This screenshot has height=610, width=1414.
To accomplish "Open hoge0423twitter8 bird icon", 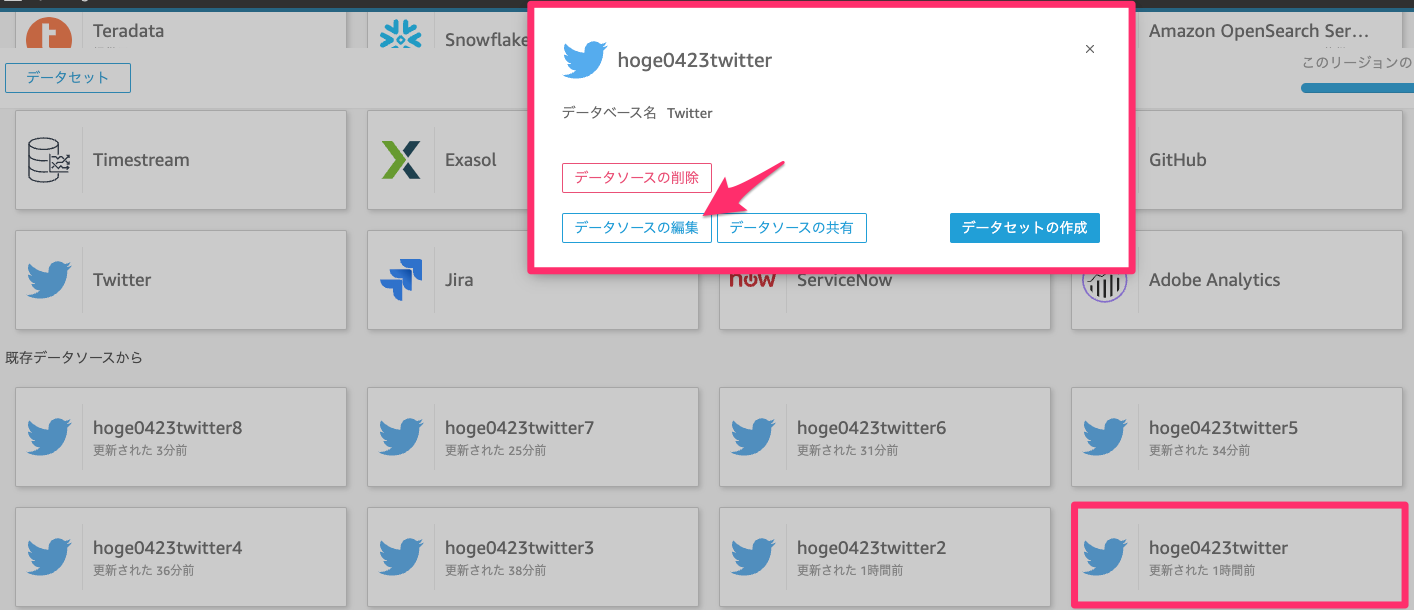I will point(49,437).
